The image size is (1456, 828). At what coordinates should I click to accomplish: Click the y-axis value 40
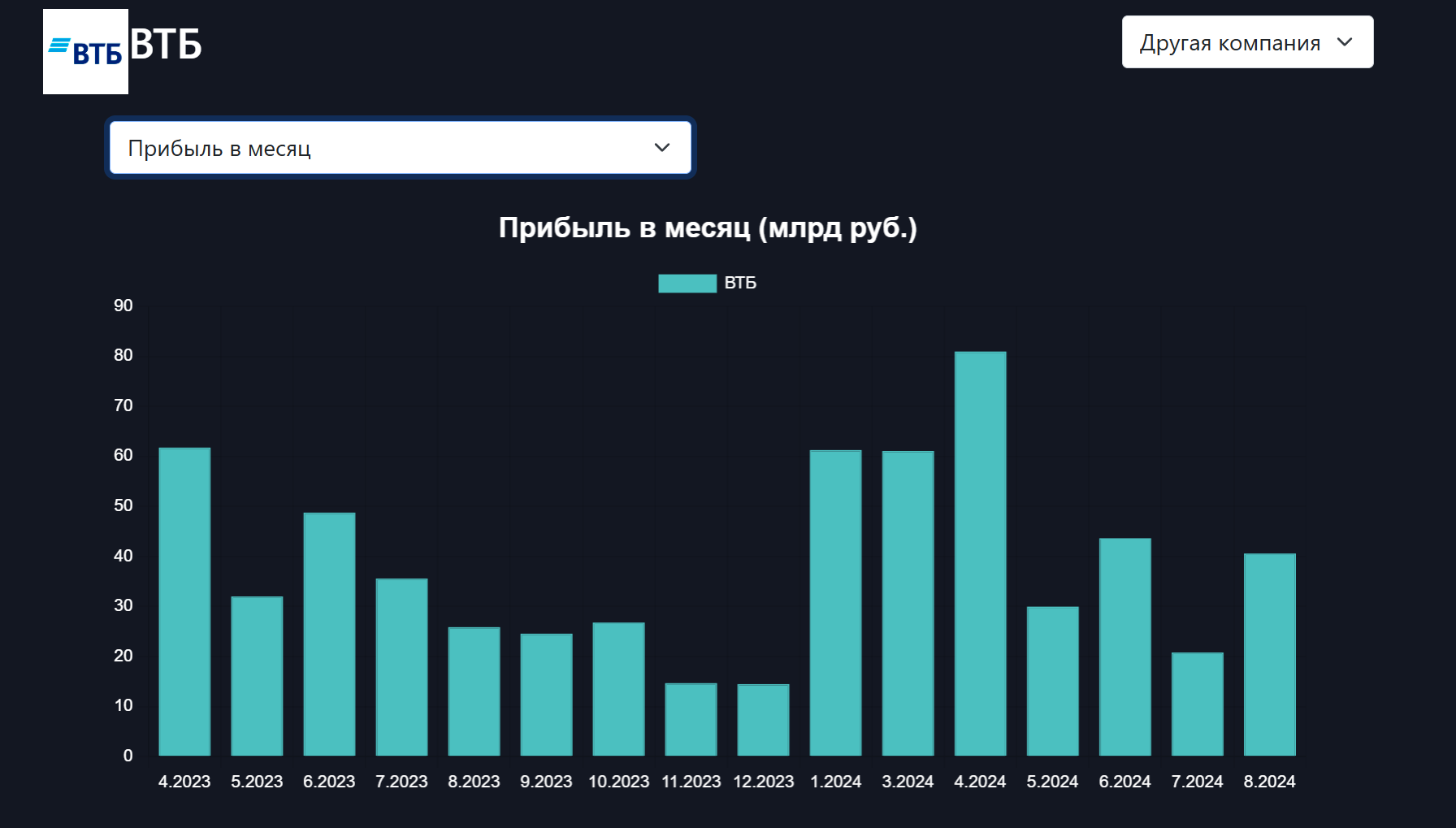click(x=123, y=556)
